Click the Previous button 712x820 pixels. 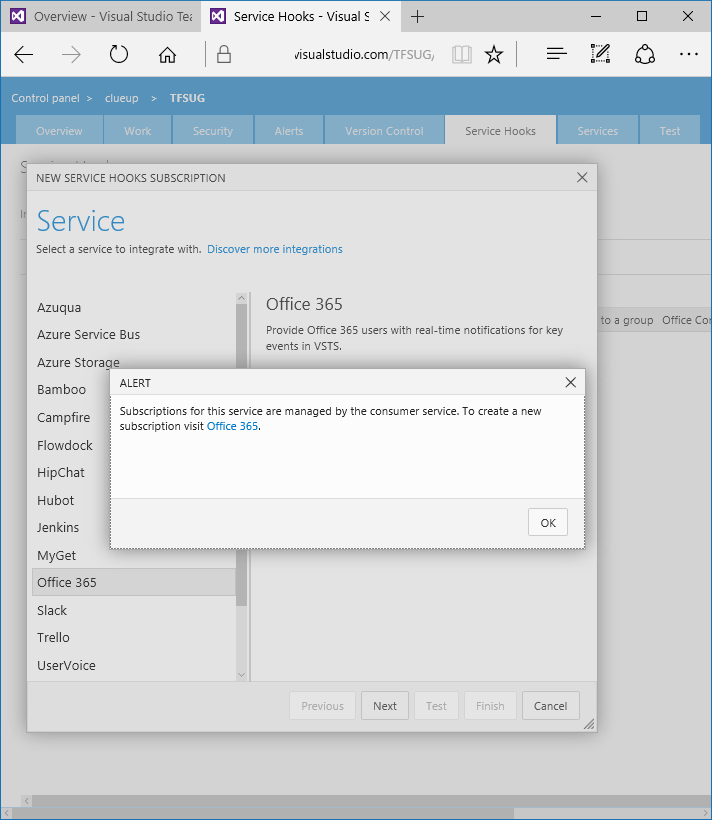tap(322, 706)
